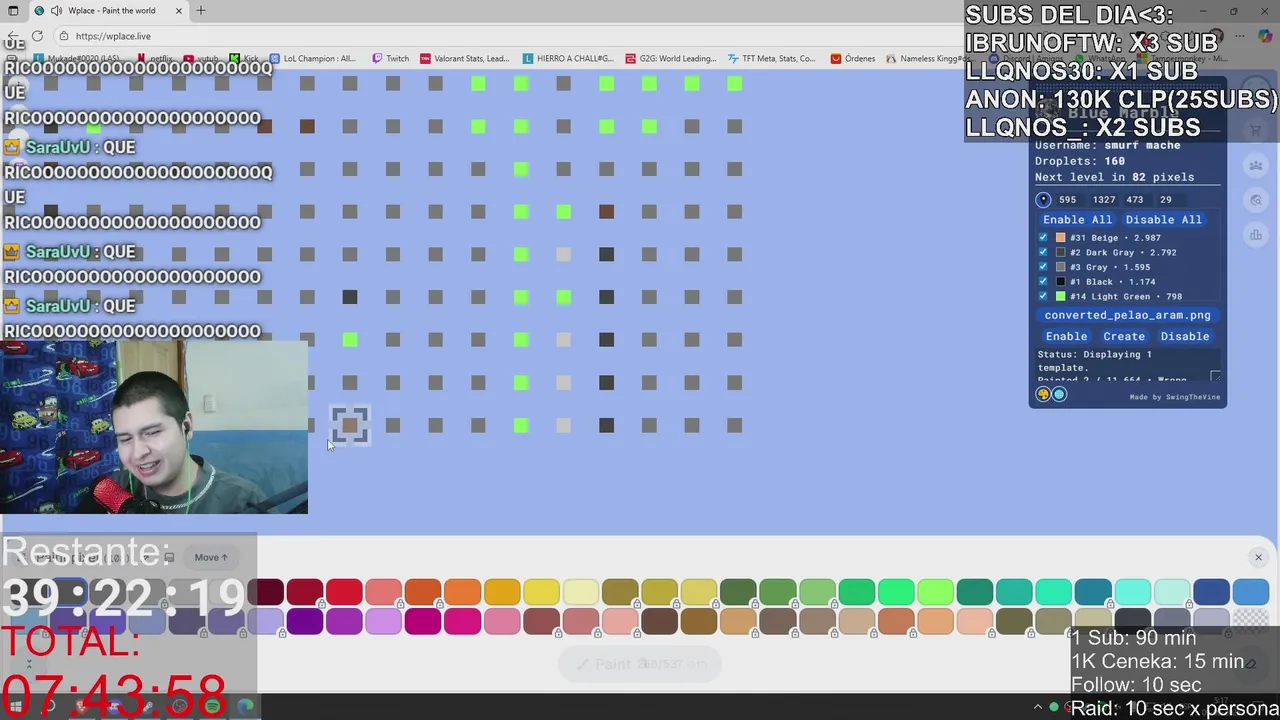Screen dimensions: 1280x720
Task: Open Spotify from the taskbar
Action: pos(212,707)
